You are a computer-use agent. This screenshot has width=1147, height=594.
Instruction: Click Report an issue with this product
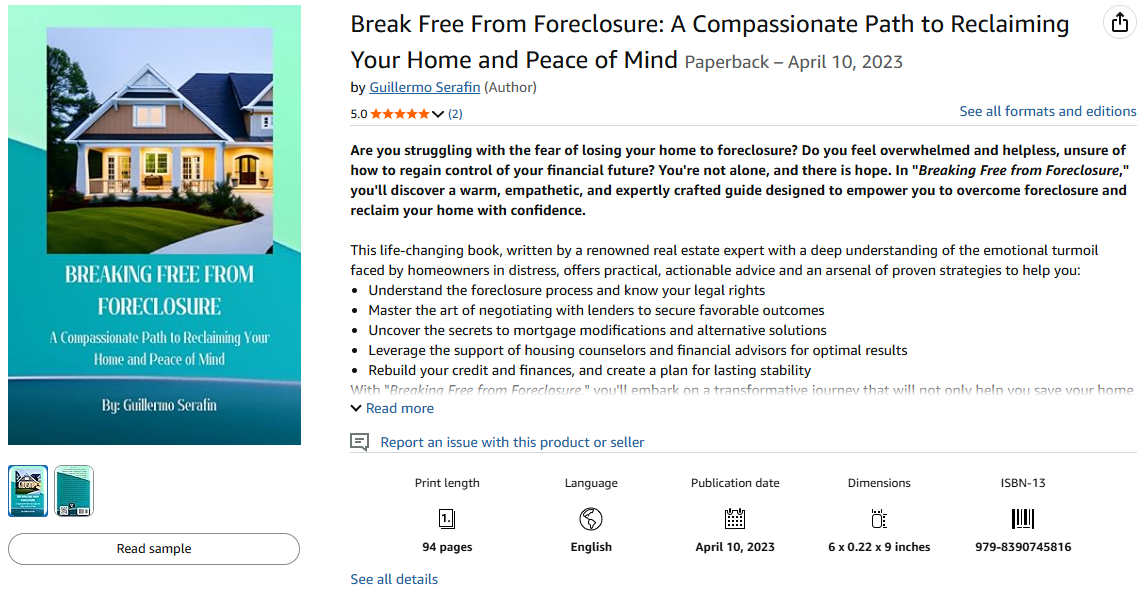pos(512,442)
